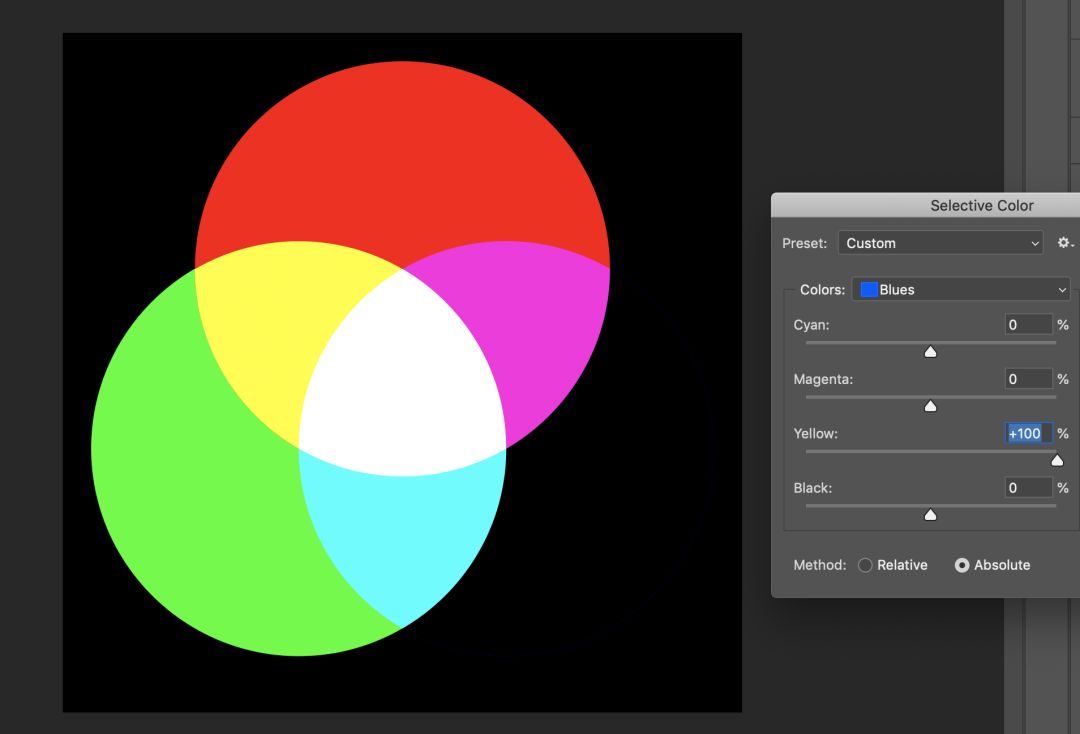Image resolution: width=1080 pixels, height=734 pixels.
Task: Click the Cyan percentage input field
Action: pyautogui.click(x=1028, y=325)
